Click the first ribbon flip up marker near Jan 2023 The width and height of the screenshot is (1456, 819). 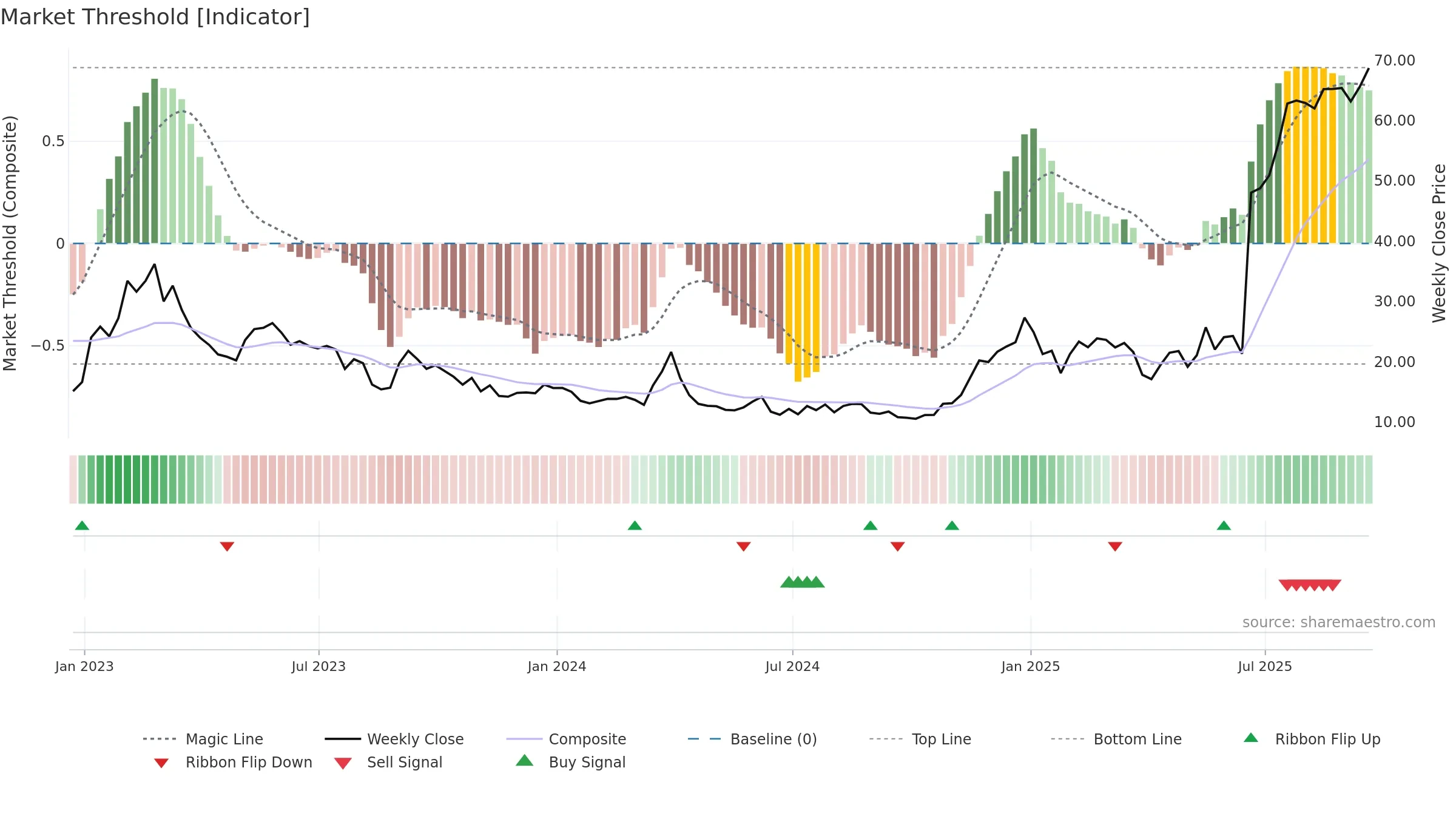(82, 525)
